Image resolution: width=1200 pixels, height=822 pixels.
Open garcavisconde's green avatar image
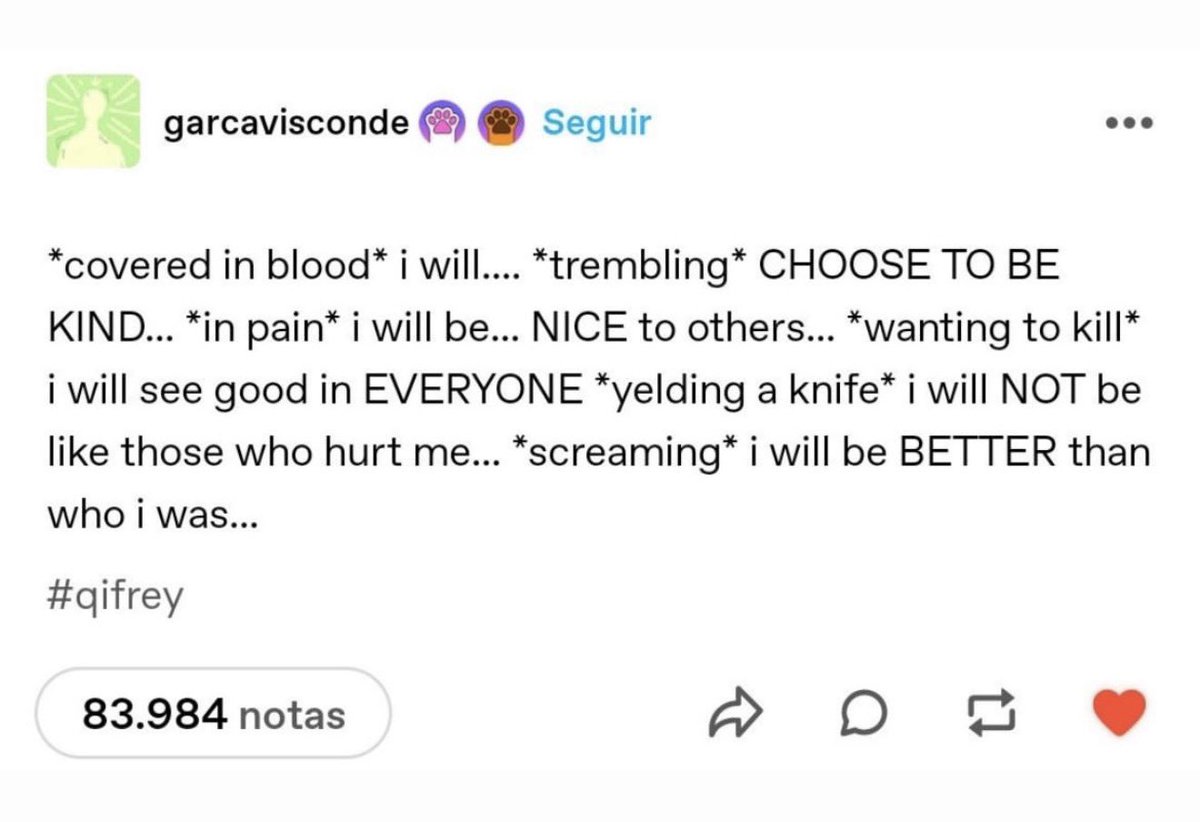[x=90, y=120]
